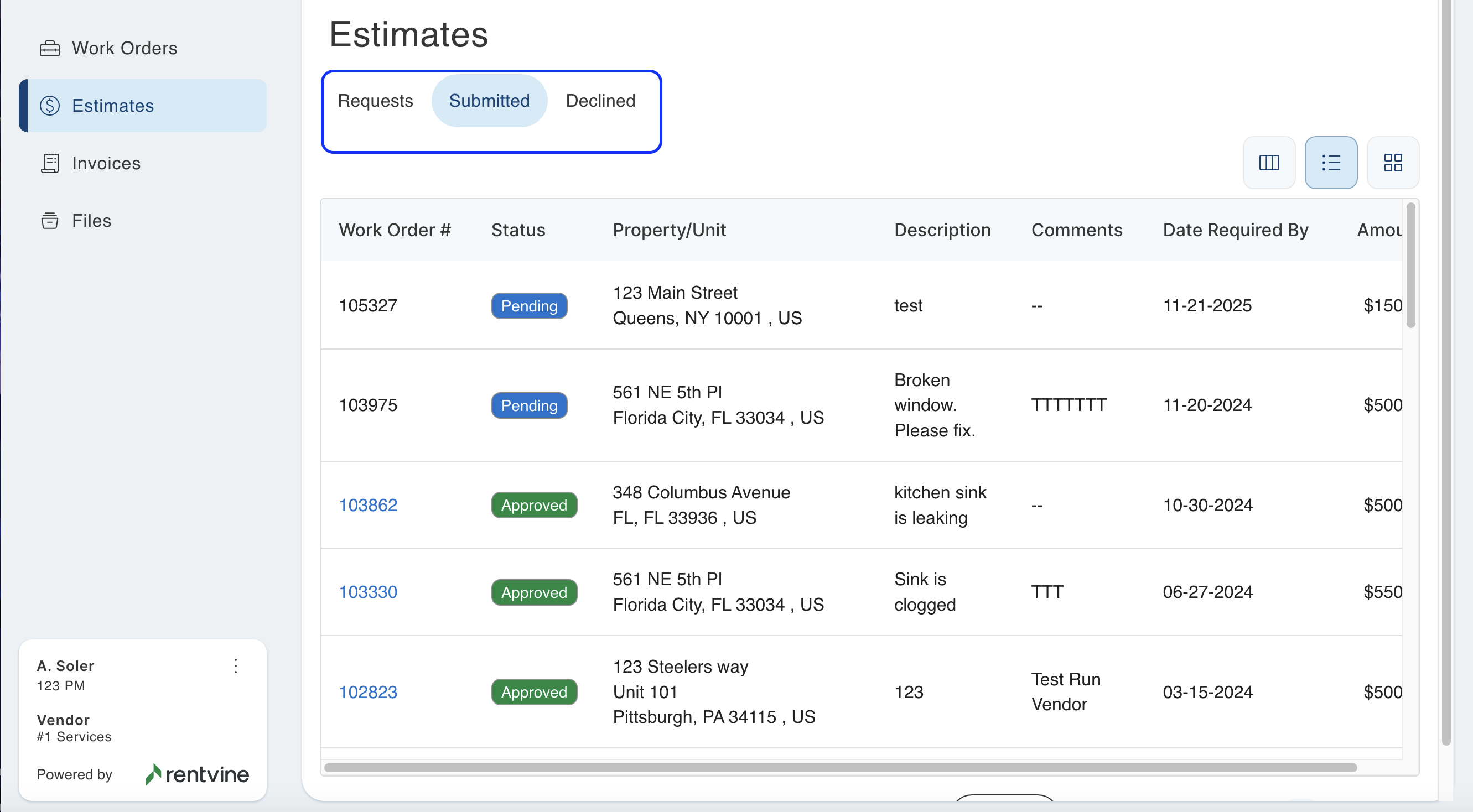Click the Work Order # column header
The width and height of the screenshot is (1473, 812).
coord(395,230)
